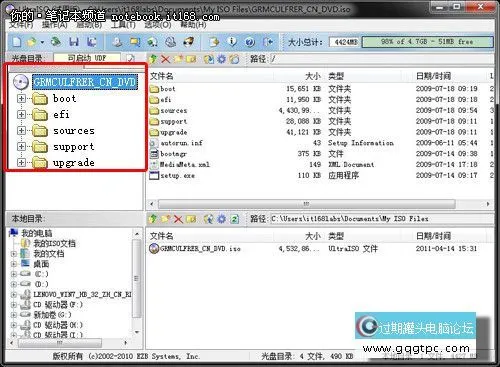Click the refresh icon in local pane toolbar

coord(234,219)
